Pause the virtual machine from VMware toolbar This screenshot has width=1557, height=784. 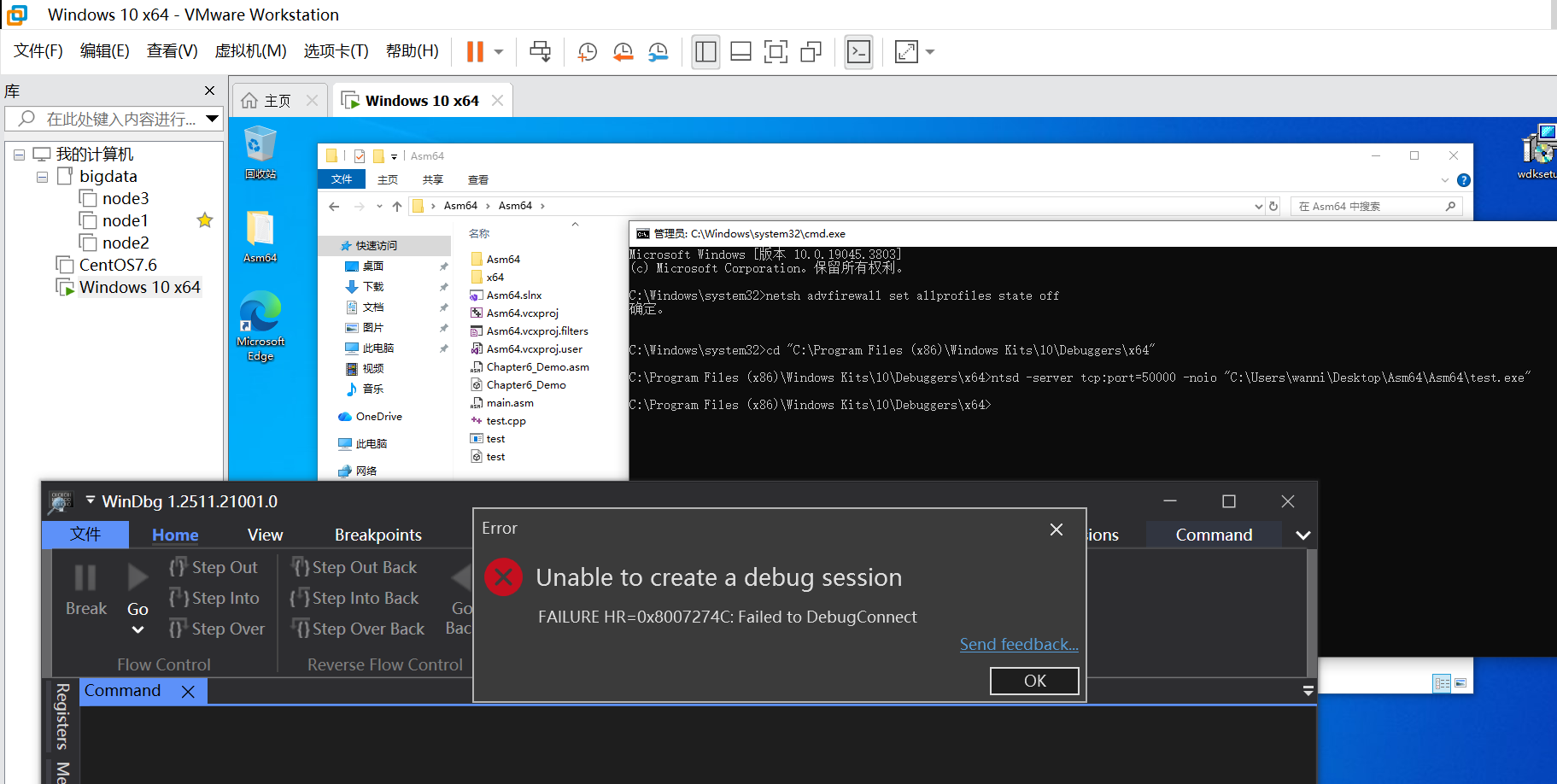click(475, 52)
